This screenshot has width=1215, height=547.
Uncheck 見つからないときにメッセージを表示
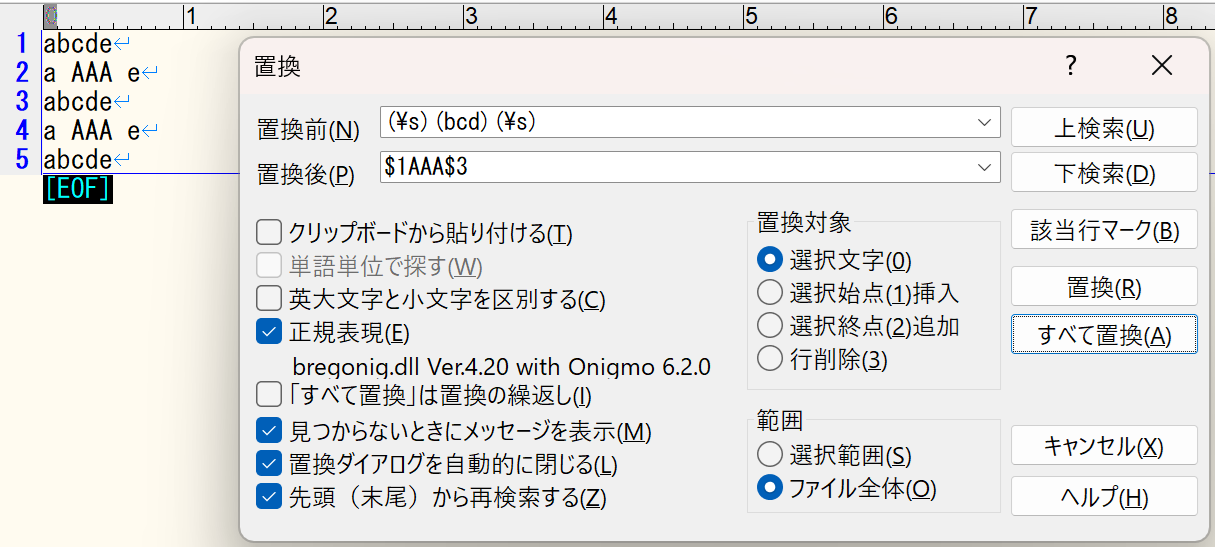pos(269,432)
